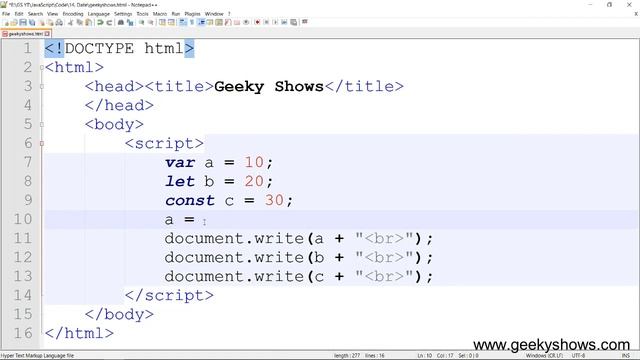Image resolution: width=640 pixels, height=360 pixels.
Task: Click 'length : 277' in the status bar
Action: (347, 356)
